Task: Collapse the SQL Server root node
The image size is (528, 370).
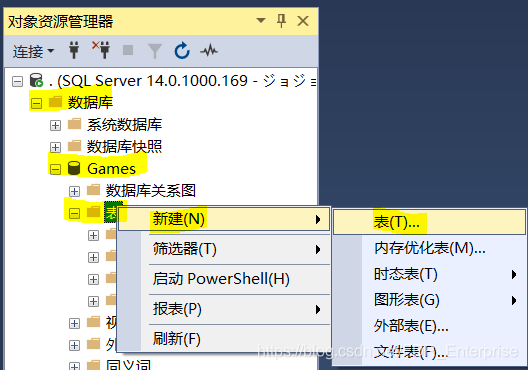Action: [x=18, y=81]
